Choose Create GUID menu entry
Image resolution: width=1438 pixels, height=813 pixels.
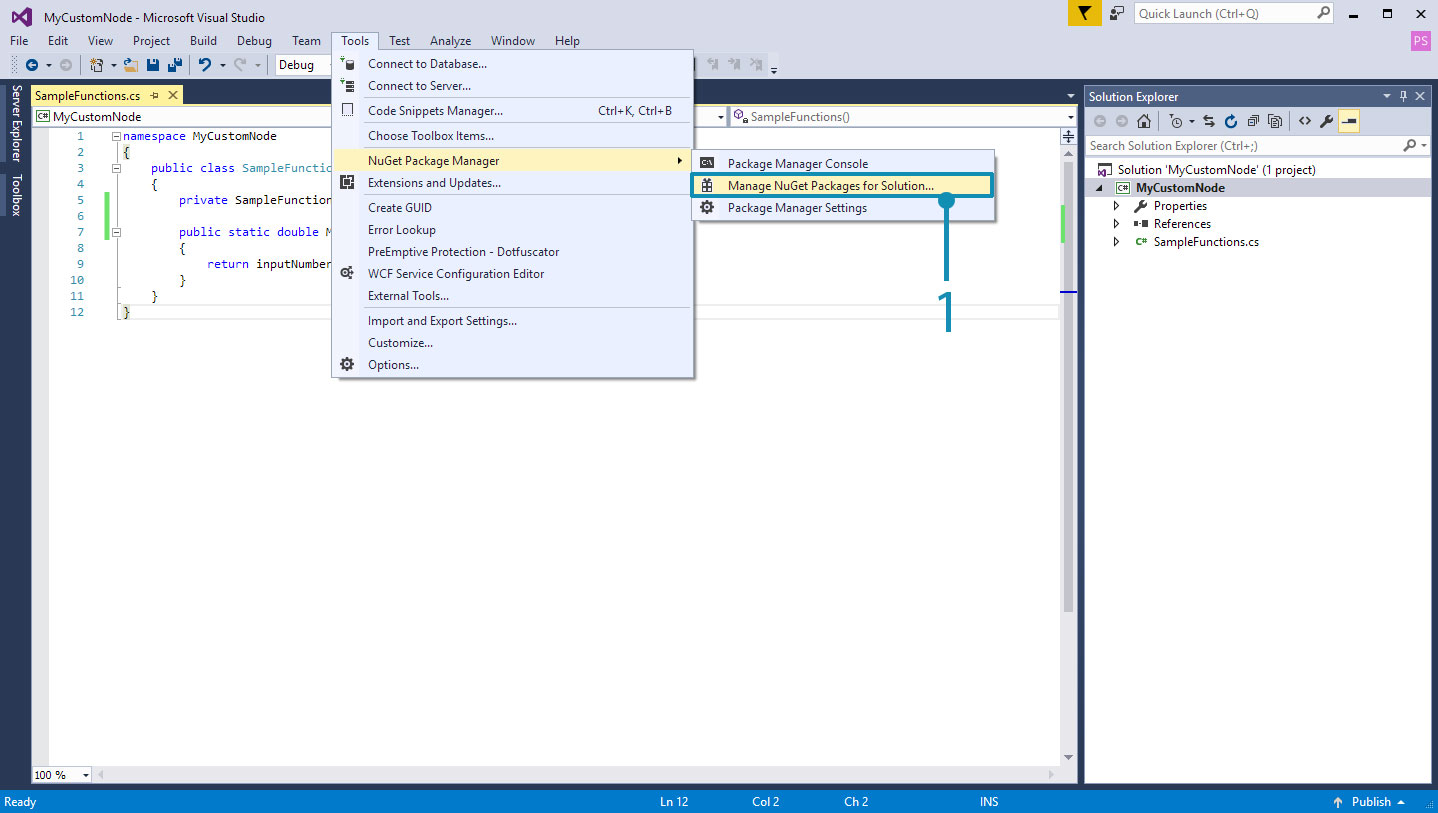point(512,208)
